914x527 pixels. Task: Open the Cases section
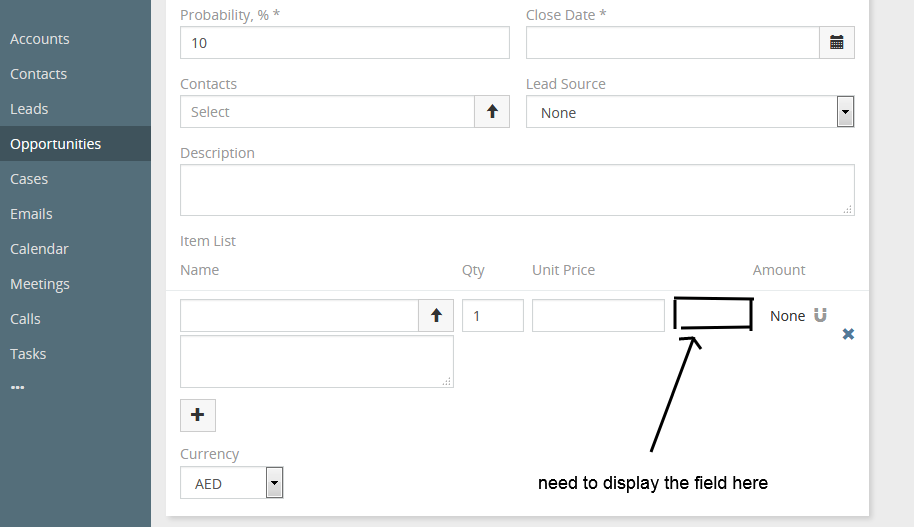point(29,179)
